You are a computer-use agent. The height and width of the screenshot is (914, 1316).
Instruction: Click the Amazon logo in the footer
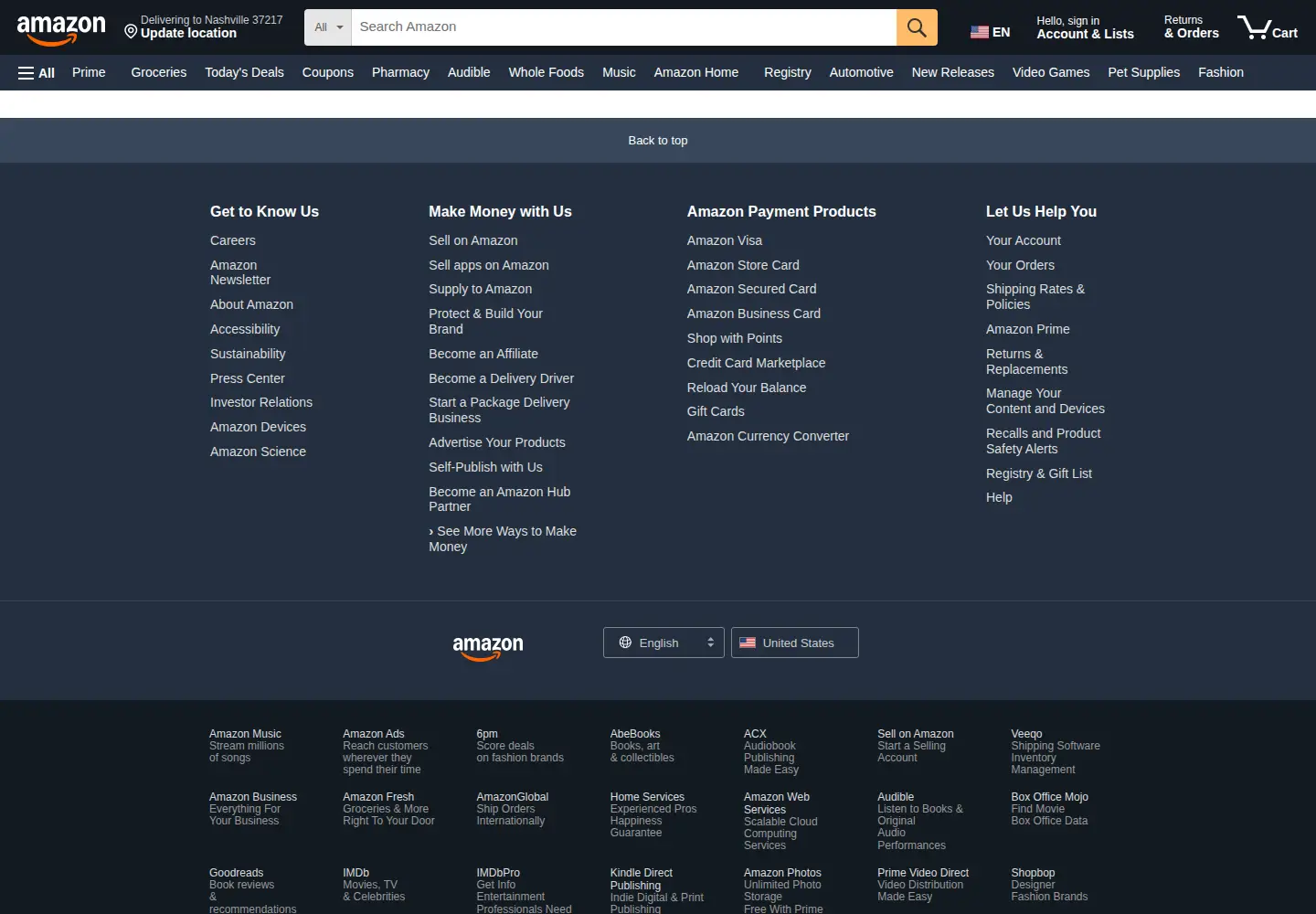pyautogui.click(x=488, y=647)
